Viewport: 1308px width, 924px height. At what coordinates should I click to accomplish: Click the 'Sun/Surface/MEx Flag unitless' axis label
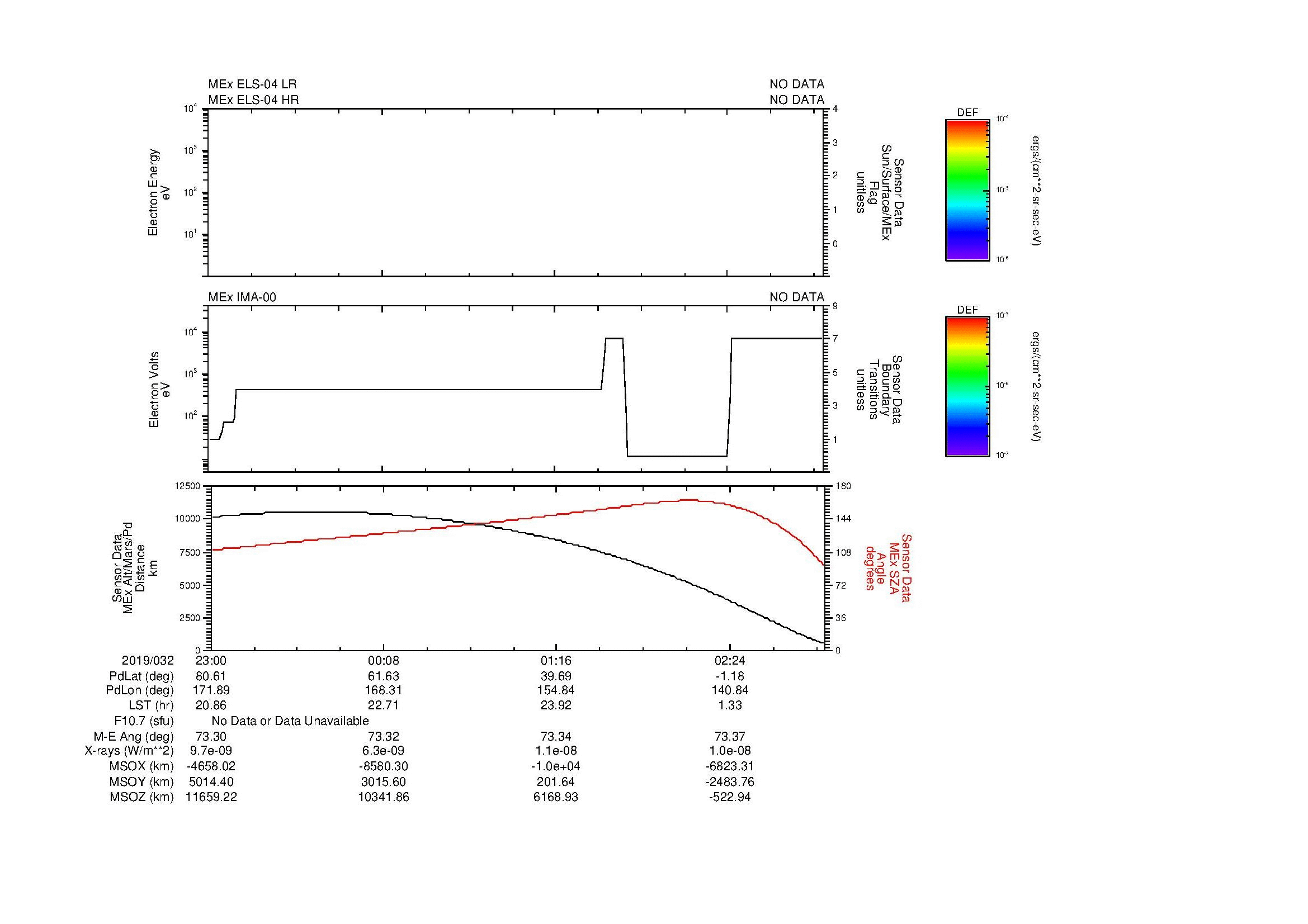[x=879, y=192]
